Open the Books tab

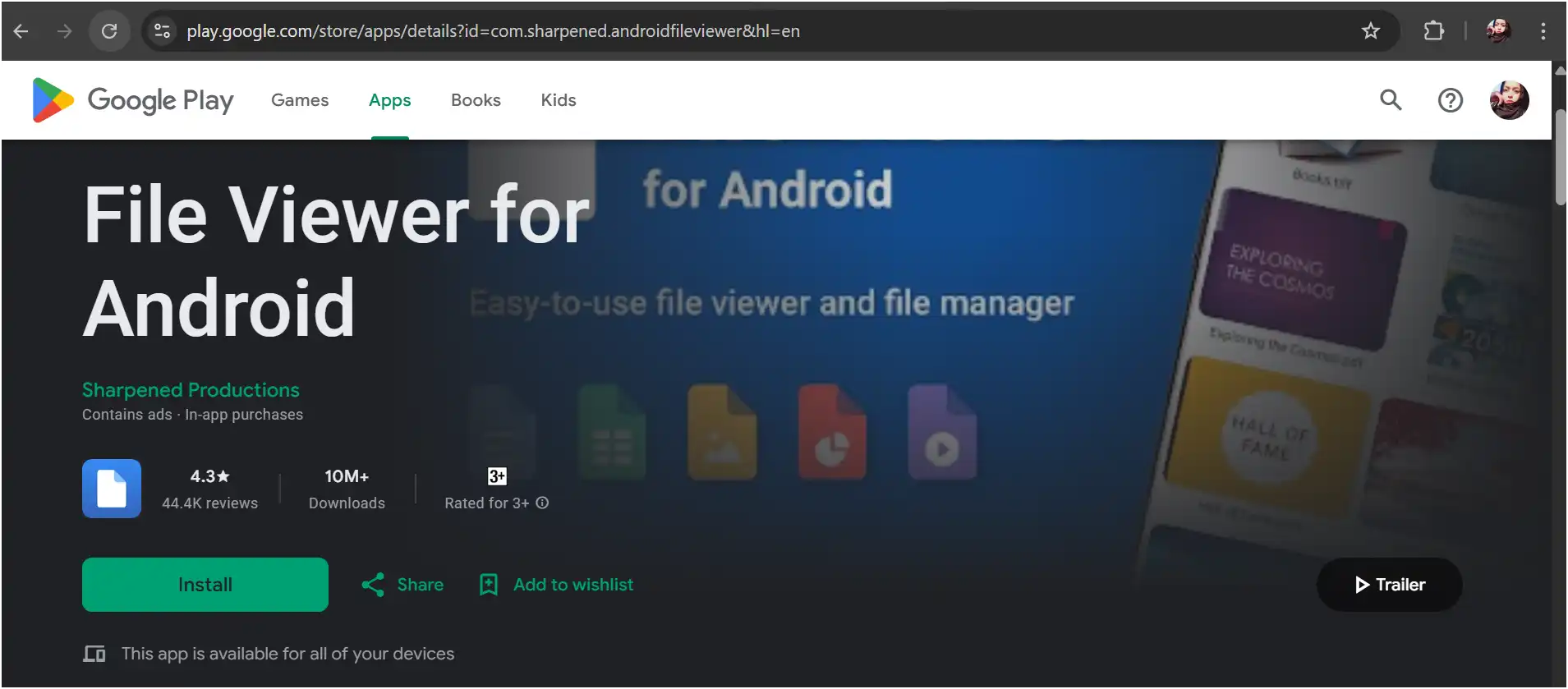(476, 100)
